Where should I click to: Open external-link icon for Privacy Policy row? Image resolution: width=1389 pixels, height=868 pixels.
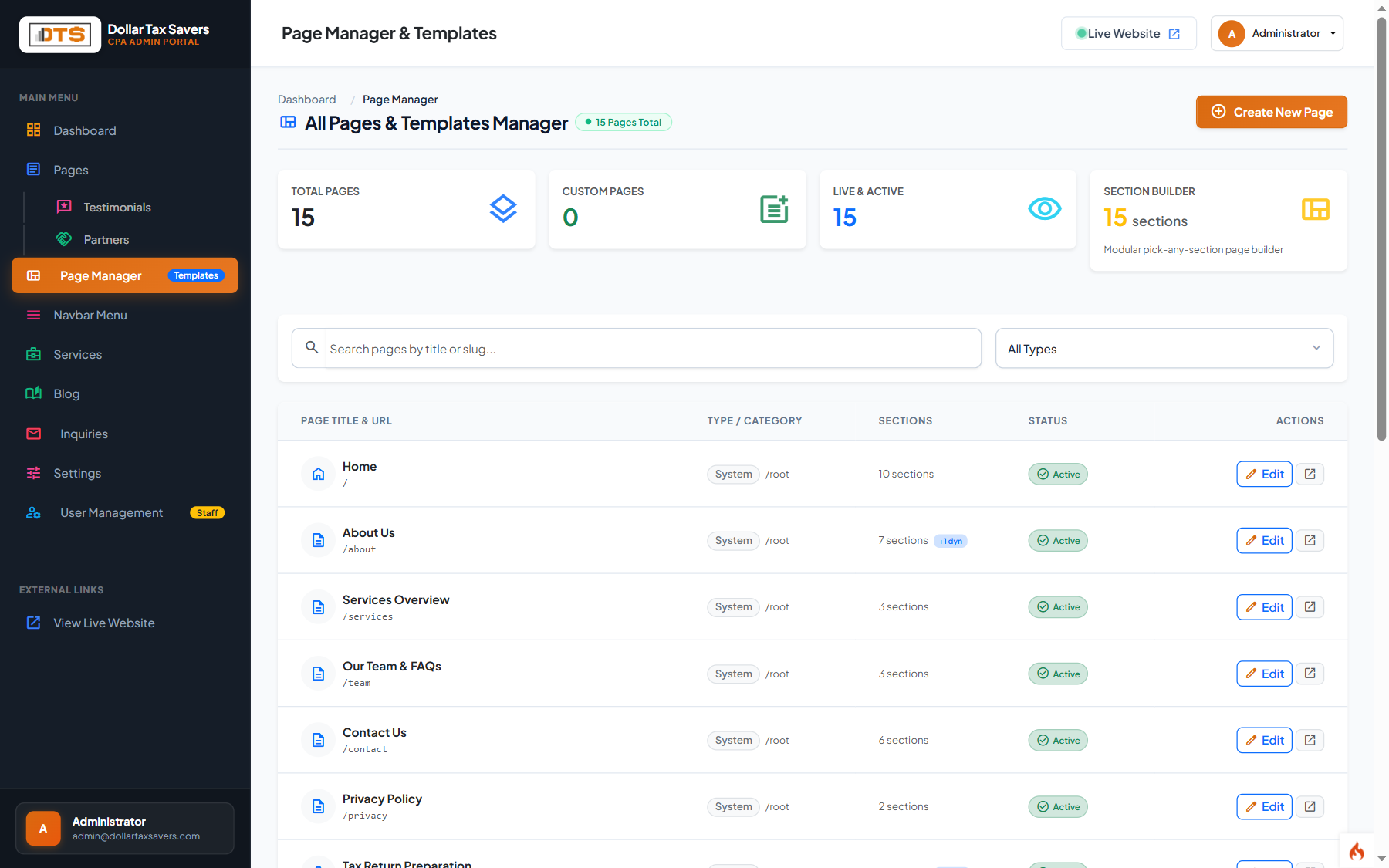click(1310, 806)
